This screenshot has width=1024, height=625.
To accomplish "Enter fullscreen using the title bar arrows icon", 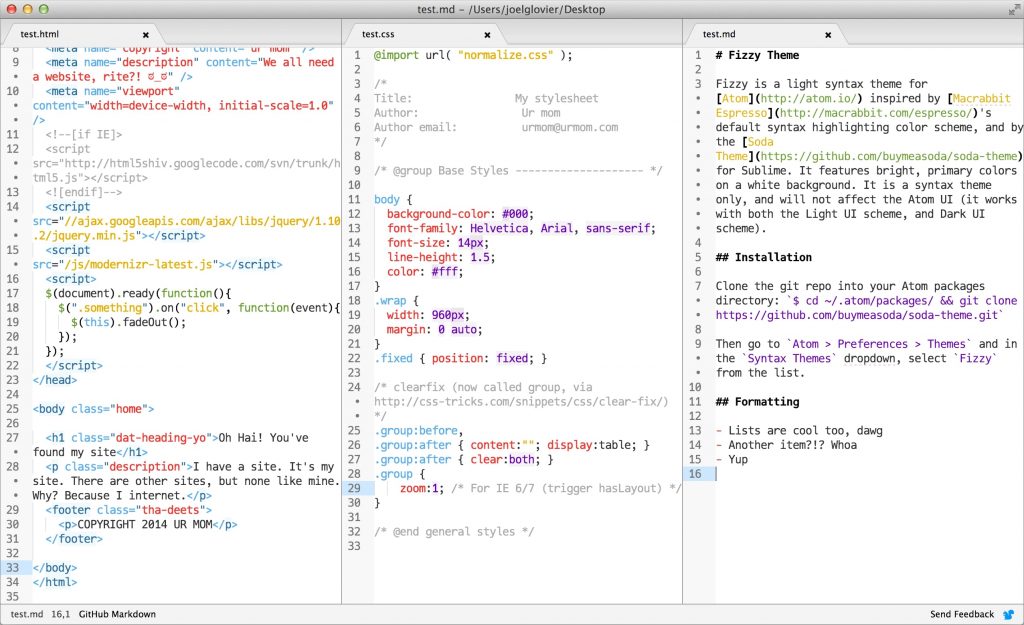I will coord(1010,9).
